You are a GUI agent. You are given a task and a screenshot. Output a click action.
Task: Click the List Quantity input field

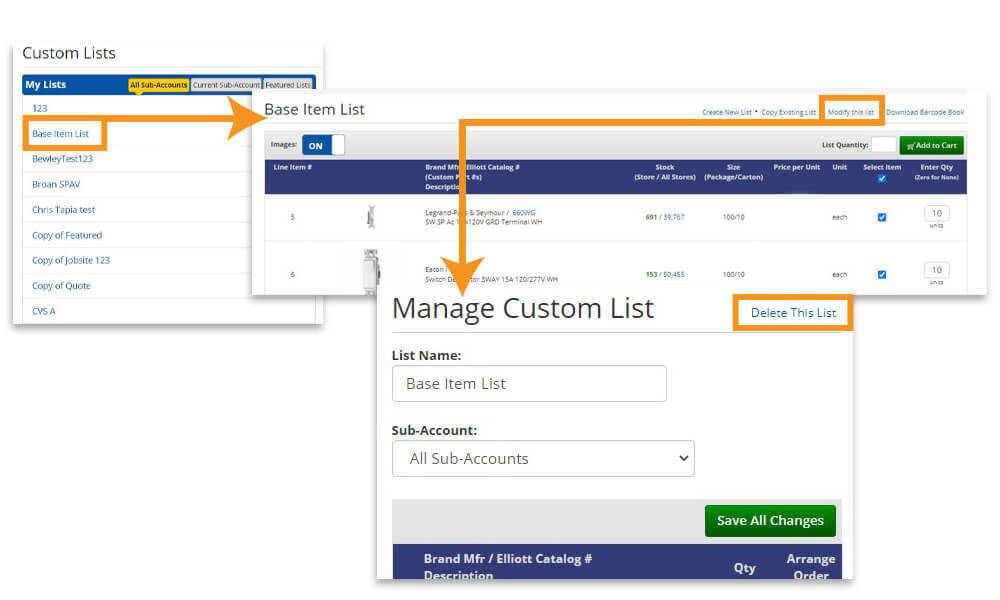(x=883, y=145)
